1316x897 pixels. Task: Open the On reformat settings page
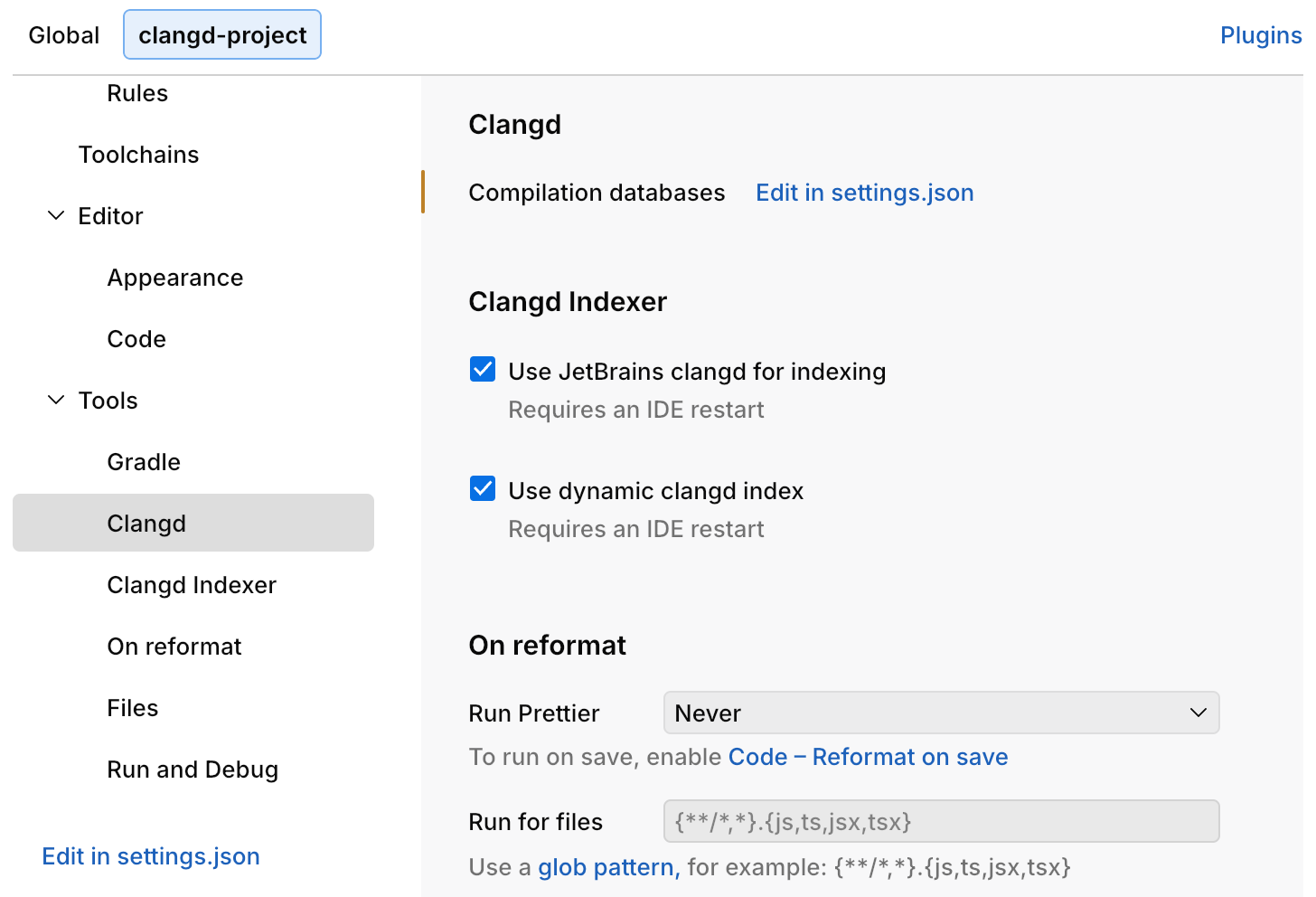click(174, 647)
